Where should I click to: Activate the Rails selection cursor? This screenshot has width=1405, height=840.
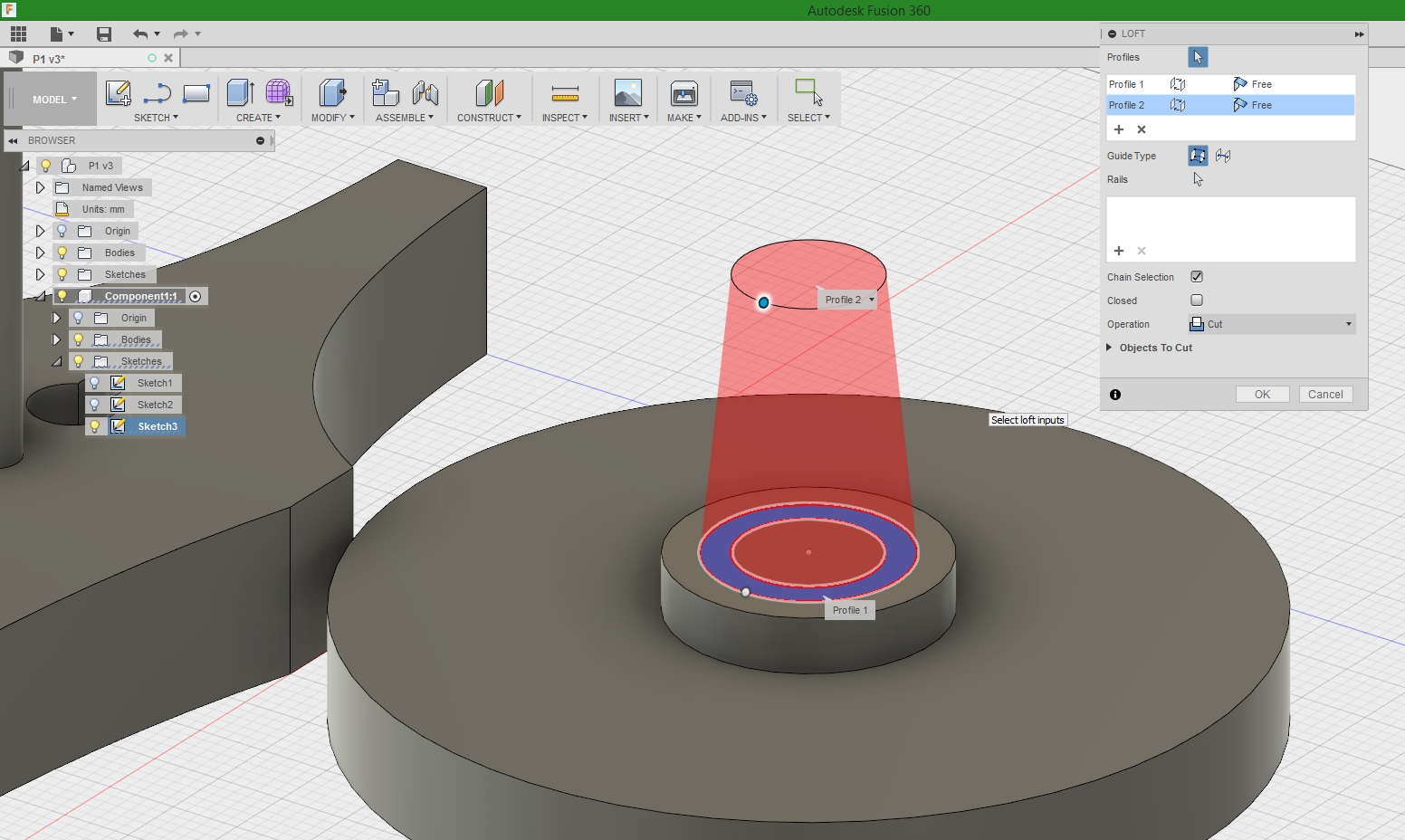point(1198,179)
